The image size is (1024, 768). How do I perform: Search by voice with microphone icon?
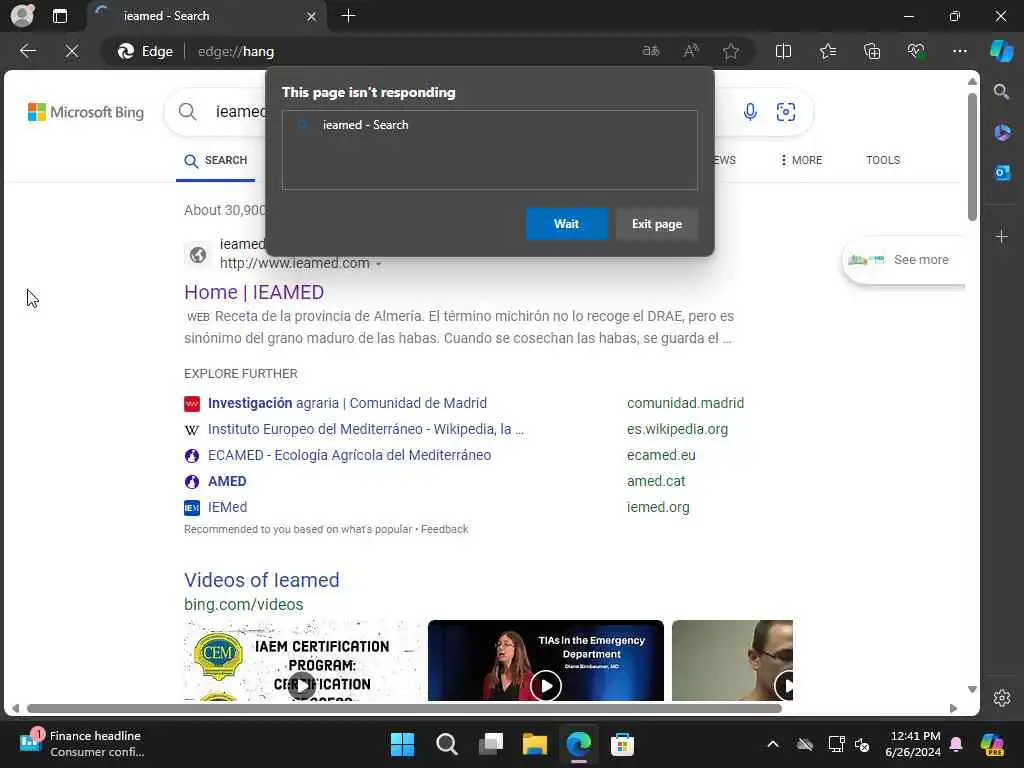tap(750, 112)
